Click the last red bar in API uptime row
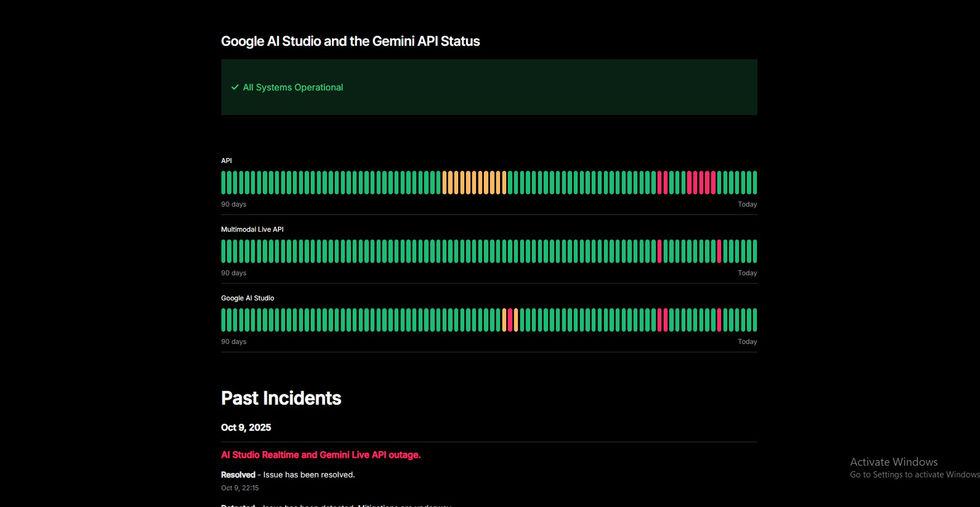The width and height of the screenshot is (980, 507). [x=712, y=182]
